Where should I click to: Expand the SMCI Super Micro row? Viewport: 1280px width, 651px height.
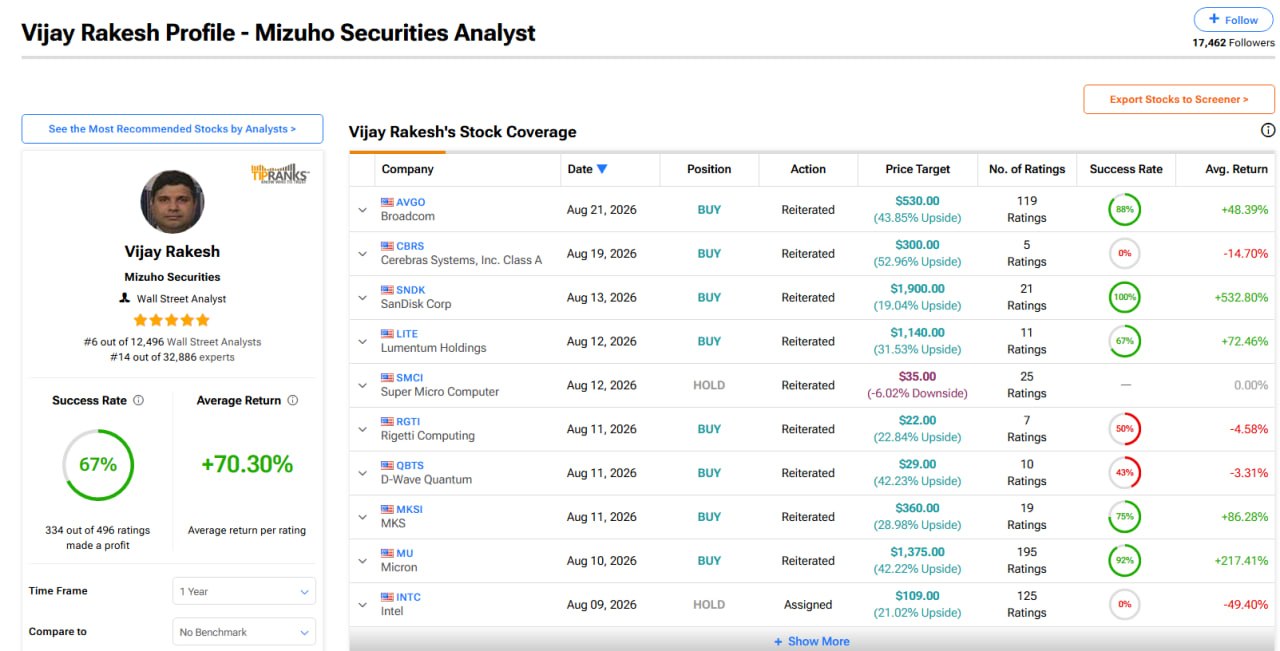click(x=363, y=386)
